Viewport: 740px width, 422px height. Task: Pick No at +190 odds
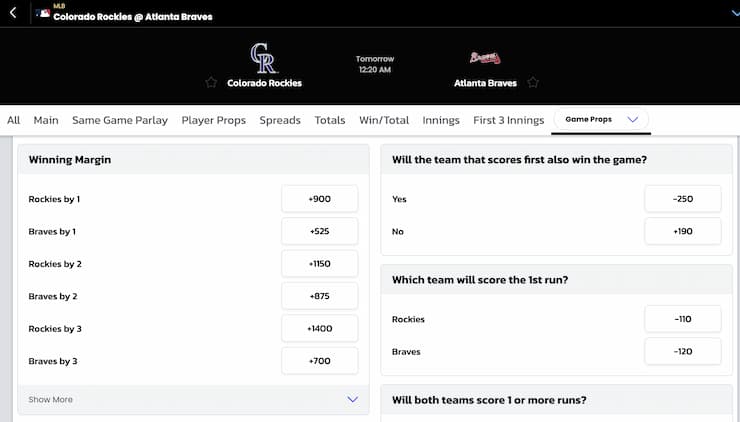[x=683, y=231]
